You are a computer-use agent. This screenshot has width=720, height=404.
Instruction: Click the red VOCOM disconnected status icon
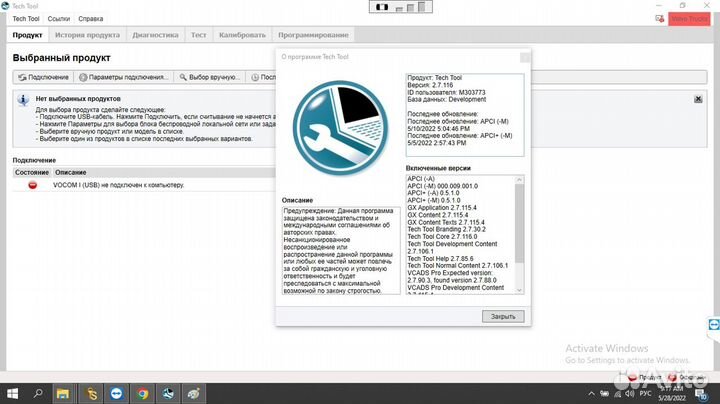[x=33, y=185]
